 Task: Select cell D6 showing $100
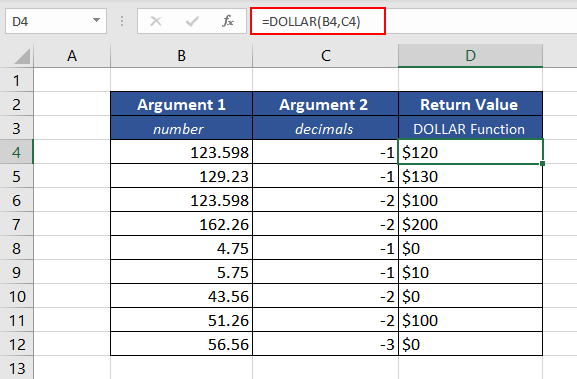[x=470, y=200]
